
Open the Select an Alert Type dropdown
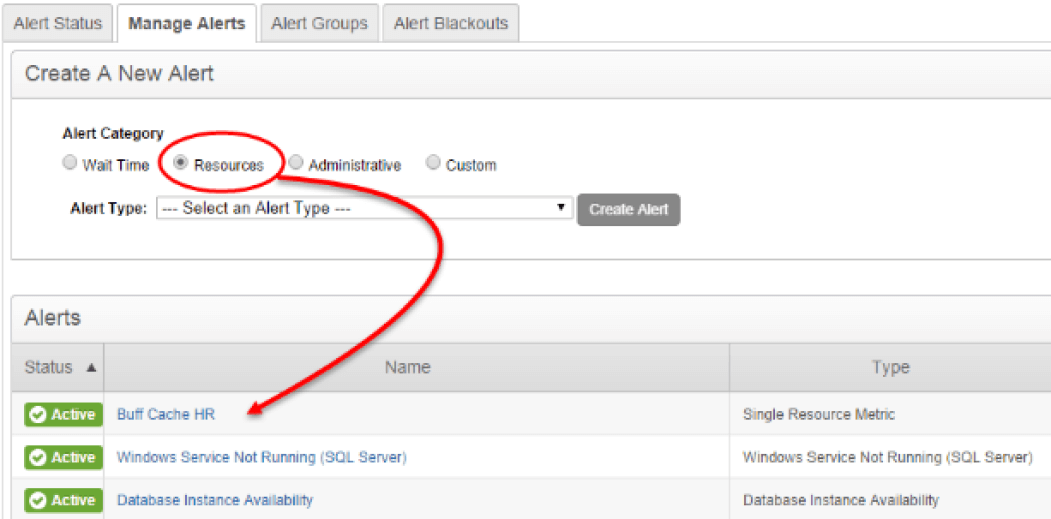coord(365,209)
